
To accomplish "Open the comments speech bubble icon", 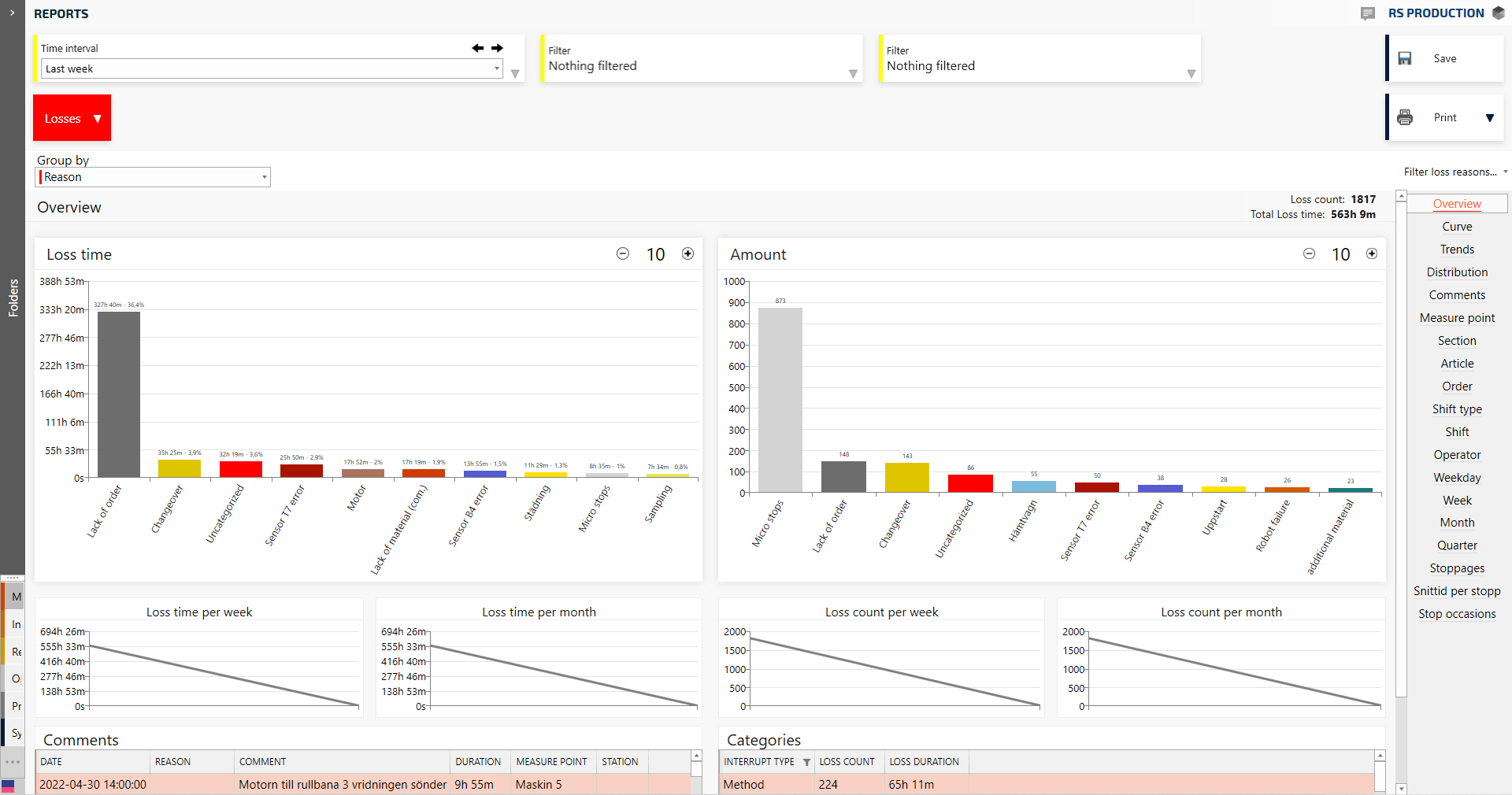I will coord(1368,13).
